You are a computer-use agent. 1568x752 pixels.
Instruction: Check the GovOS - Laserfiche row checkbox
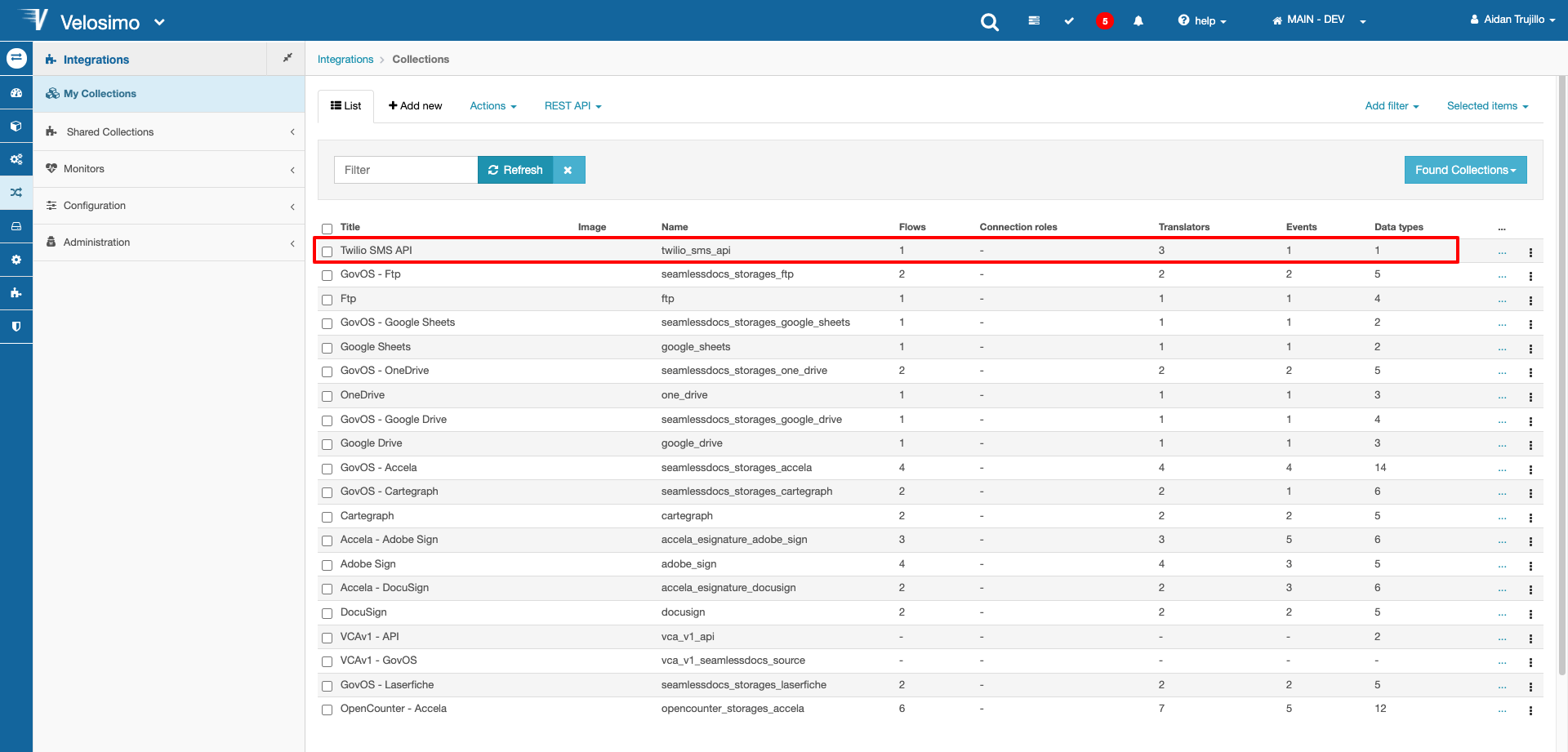pos(327,686)
